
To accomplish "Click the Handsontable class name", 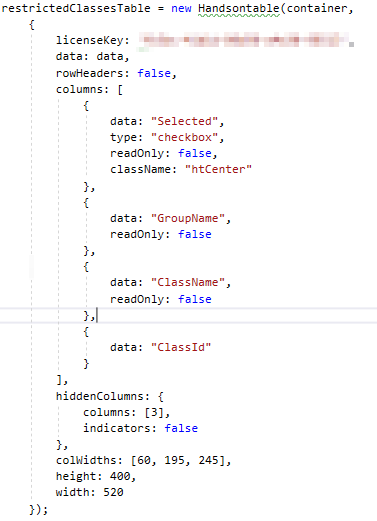I will pyautogui.click(x=239, y=8).
